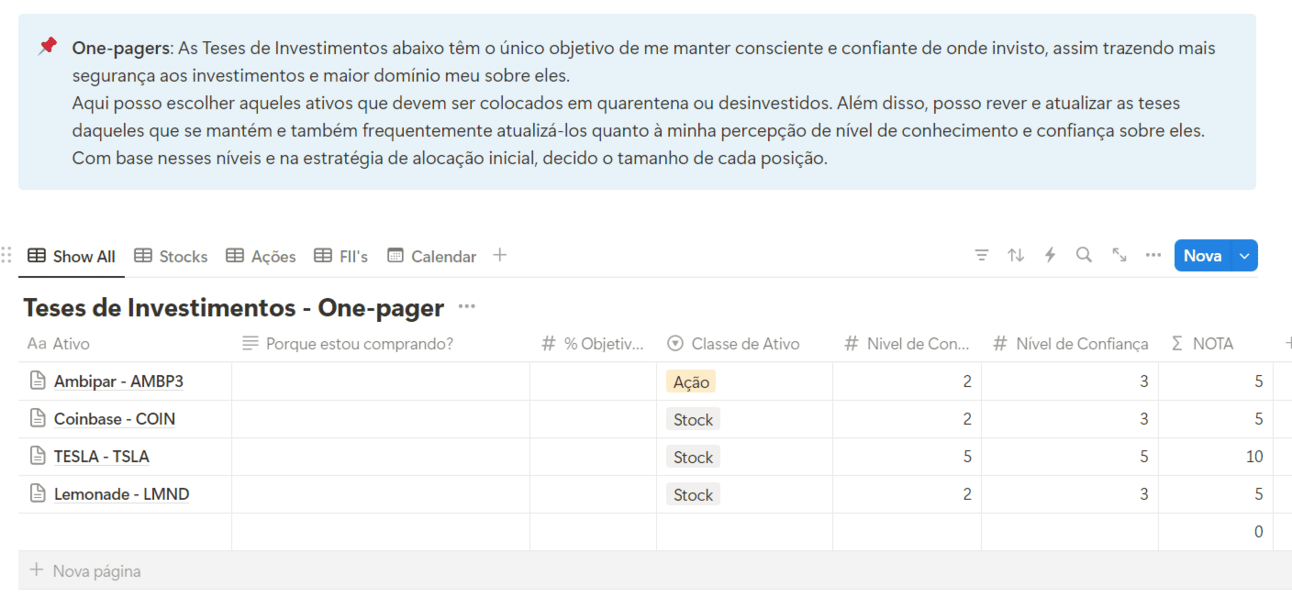Open Nível de Con... column header
1292x597 pixels.
click(x=907, y=343)
